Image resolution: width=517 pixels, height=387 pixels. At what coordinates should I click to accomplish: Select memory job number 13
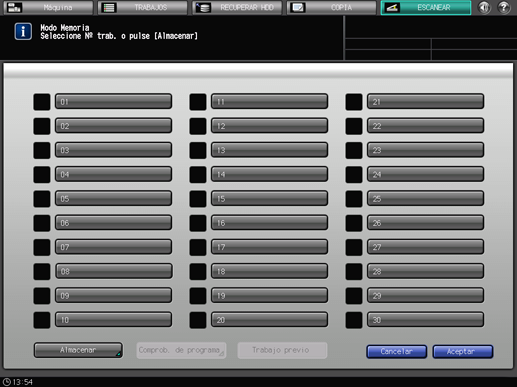[x=269, y=150]
